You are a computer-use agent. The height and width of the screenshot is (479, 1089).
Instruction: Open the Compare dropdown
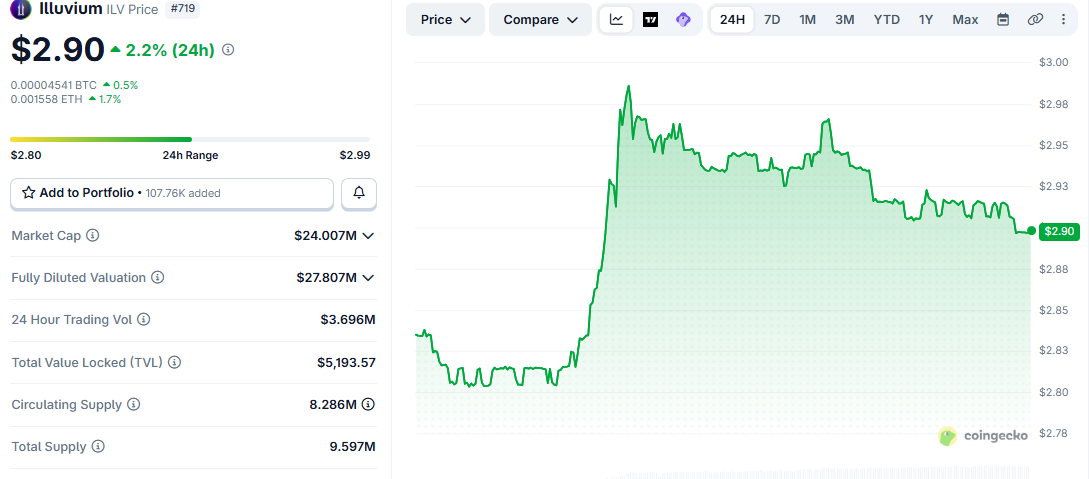click(540, 19)
